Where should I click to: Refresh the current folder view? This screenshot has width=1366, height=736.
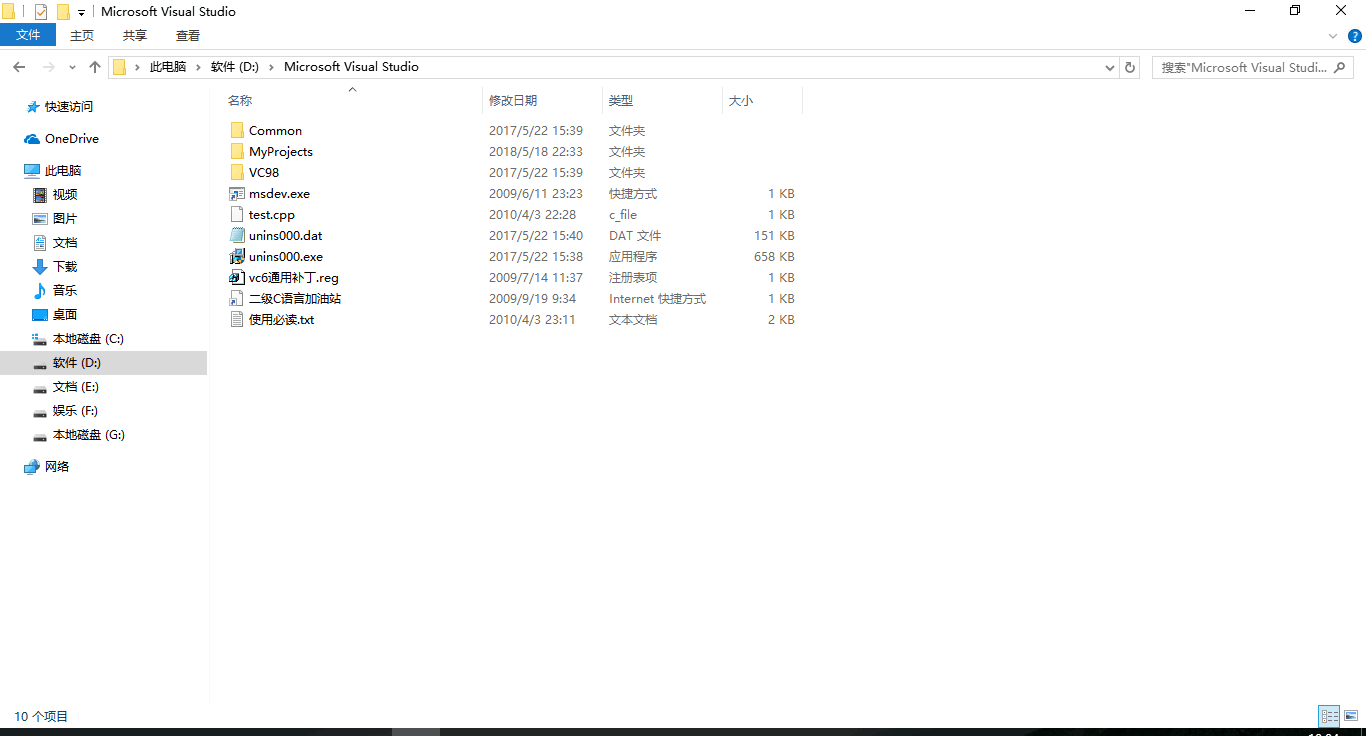point(1130,67)
